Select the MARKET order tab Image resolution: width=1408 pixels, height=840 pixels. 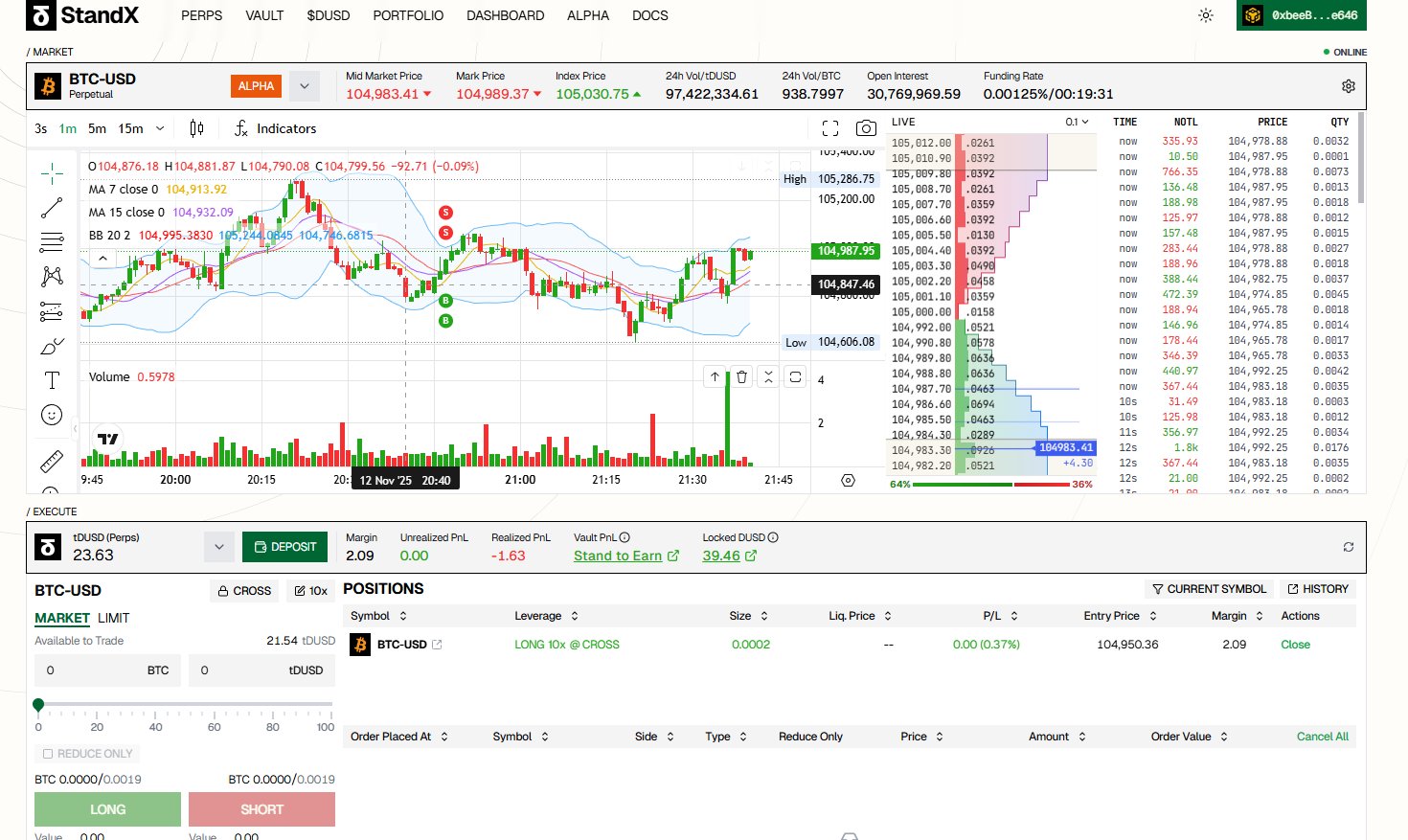62,618
